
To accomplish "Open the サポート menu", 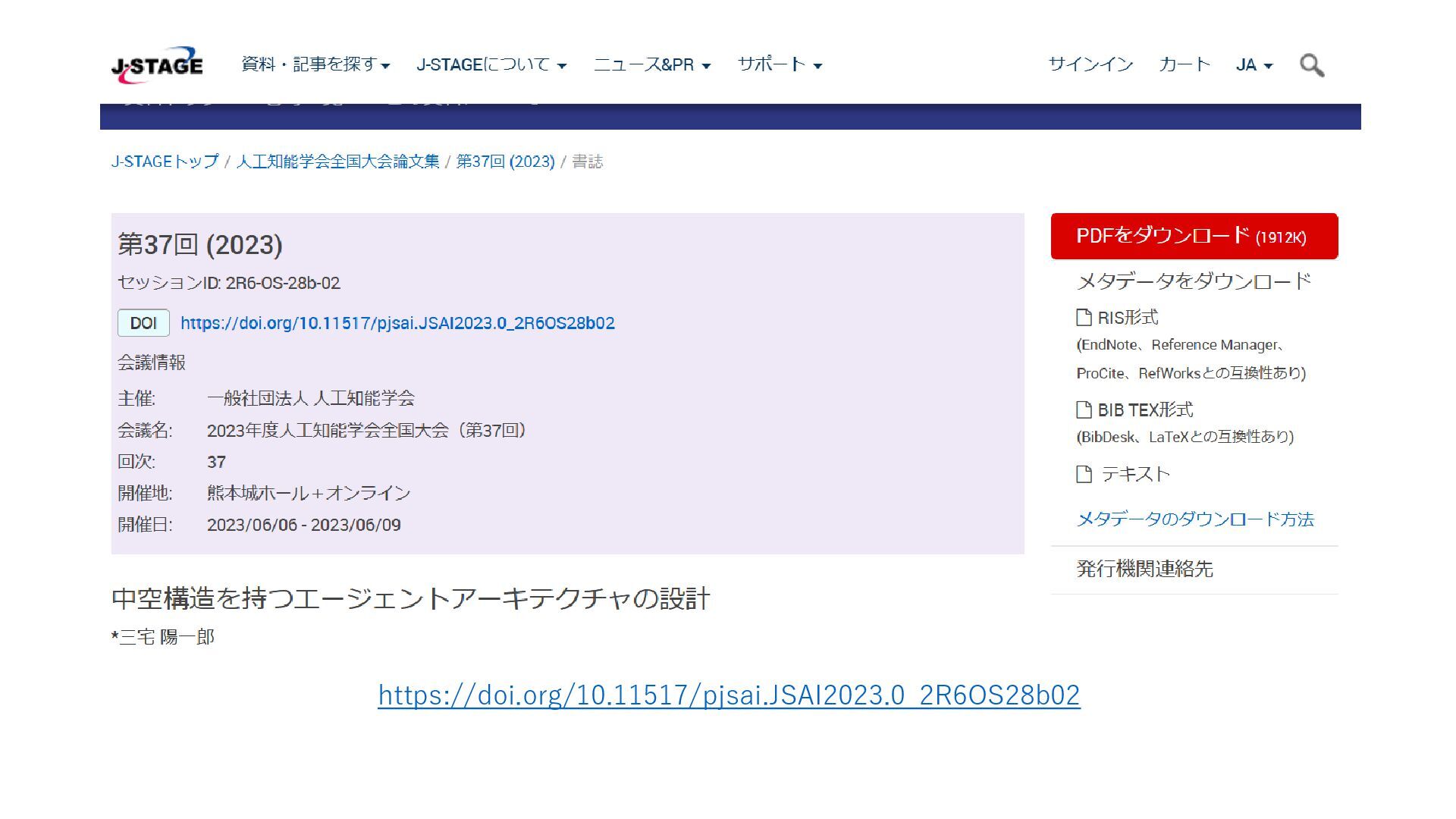I will 780,64.
